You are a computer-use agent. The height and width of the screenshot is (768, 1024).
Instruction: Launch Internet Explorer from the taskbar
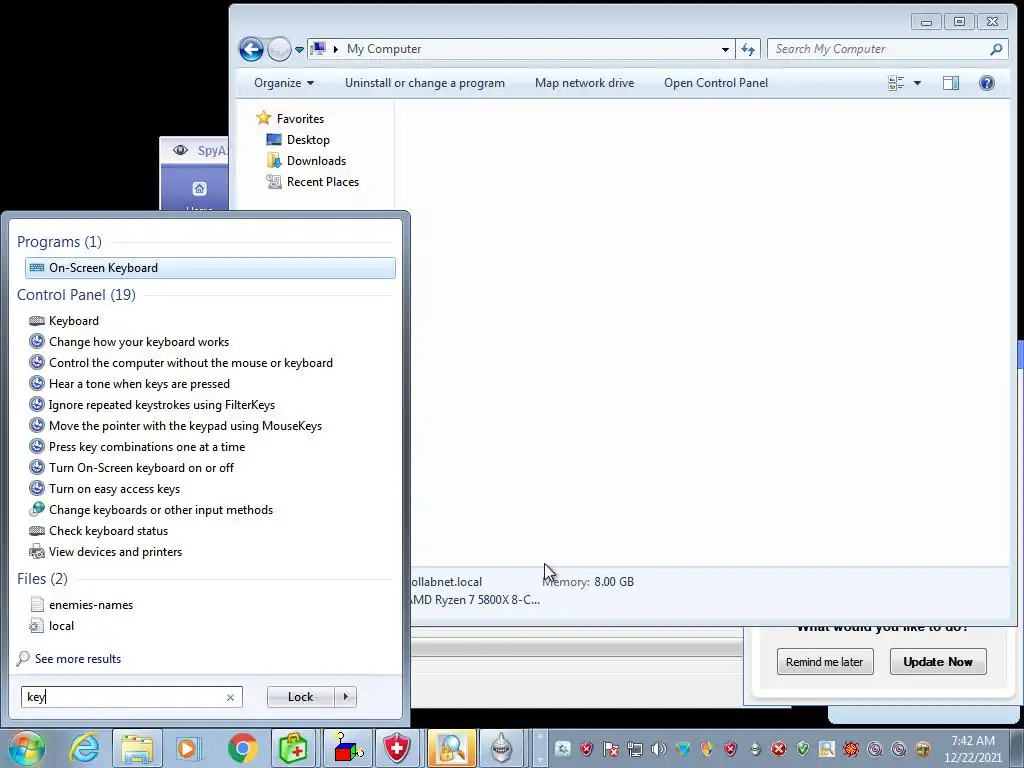coord(85,748)
